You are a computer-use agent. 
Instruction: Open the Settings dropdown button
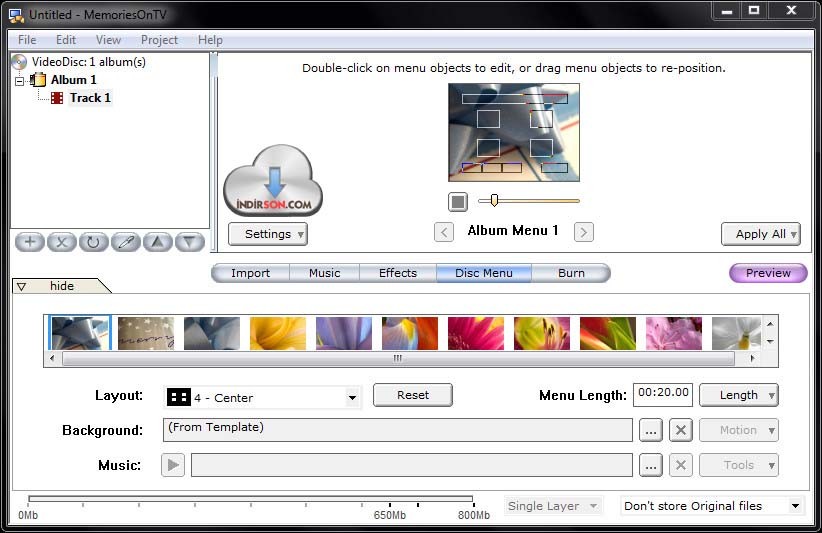268,234
